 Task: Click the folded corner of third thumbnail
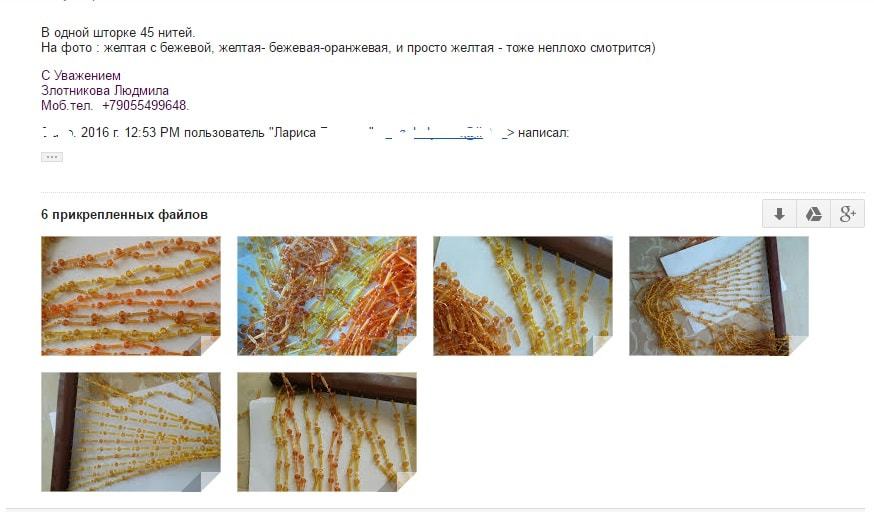(x=603, y=346)
